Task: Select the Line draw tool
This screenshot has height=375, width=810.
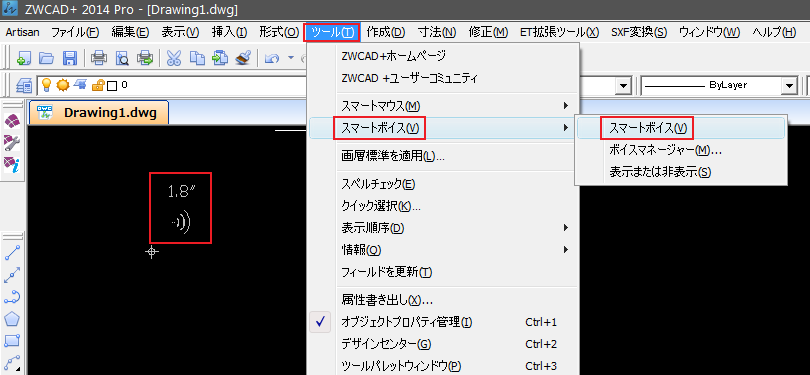Action: pos(12,253)
